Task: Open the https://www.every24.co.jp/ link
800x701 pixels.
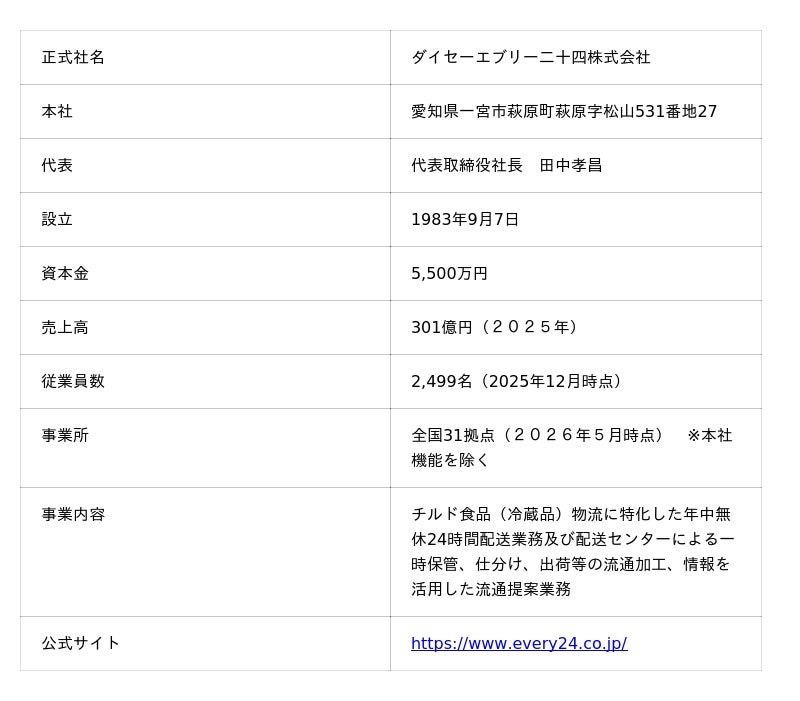Action: coord(519,643)
